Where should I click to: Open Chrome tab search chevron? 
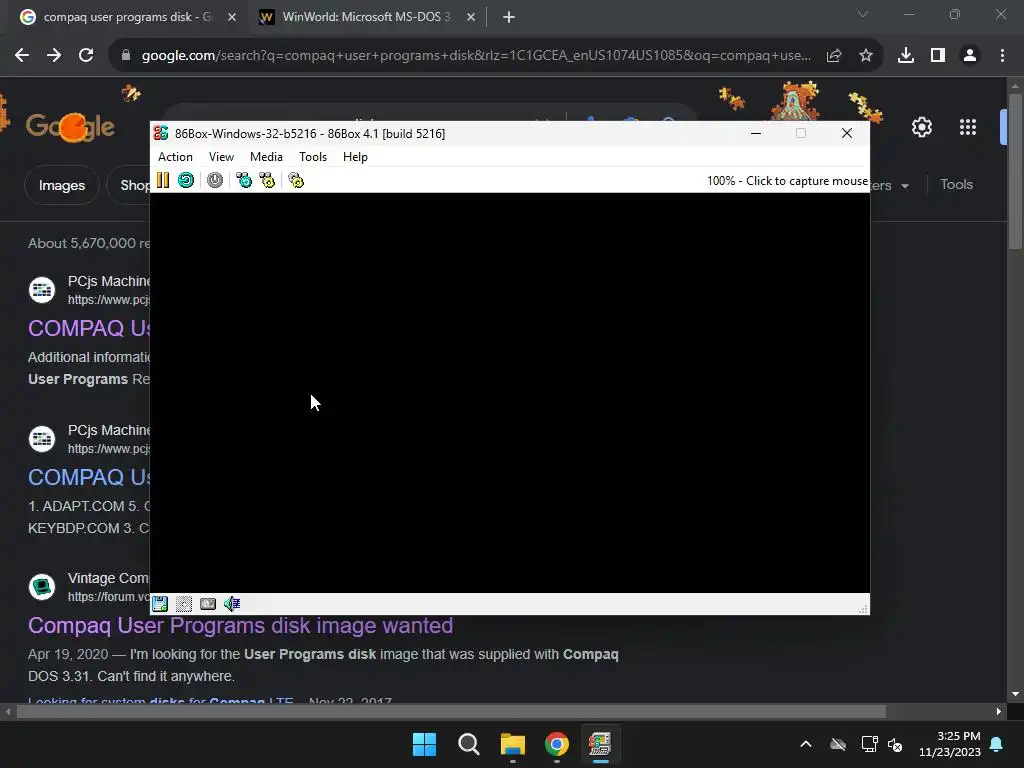pos(863,14)
